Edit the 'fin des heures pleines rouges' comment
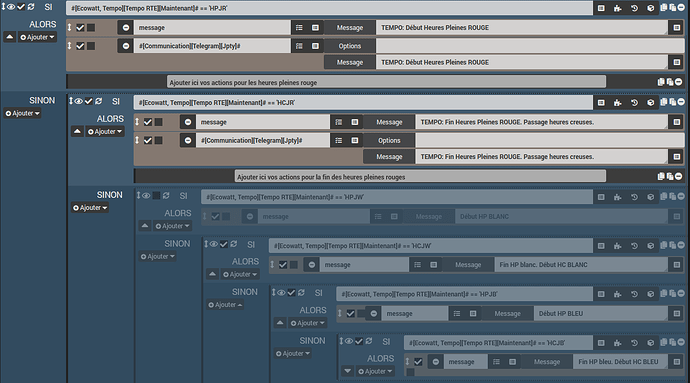690x383 pixels. coord(420,177)
